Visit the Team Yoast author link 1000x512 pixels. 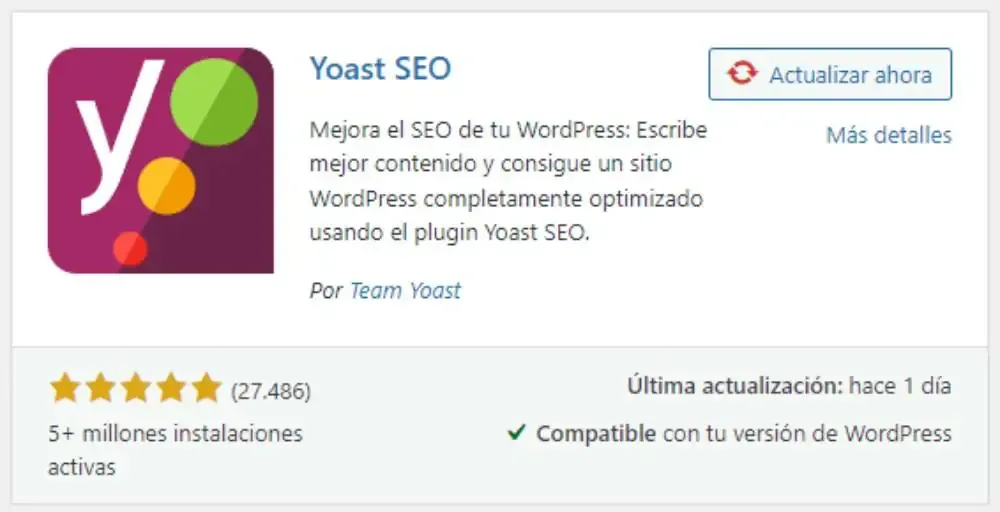(405, 291)
